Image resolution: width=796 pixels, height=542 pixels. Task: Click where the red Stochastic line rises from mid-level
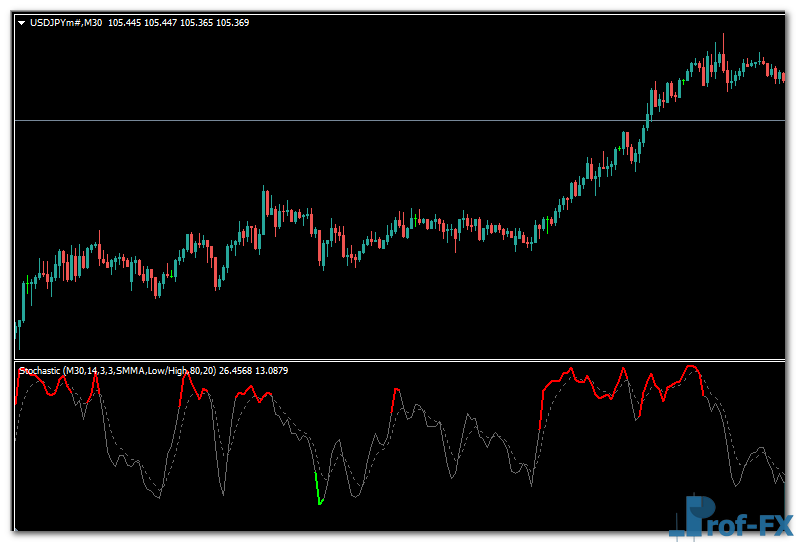coord(541,410)
